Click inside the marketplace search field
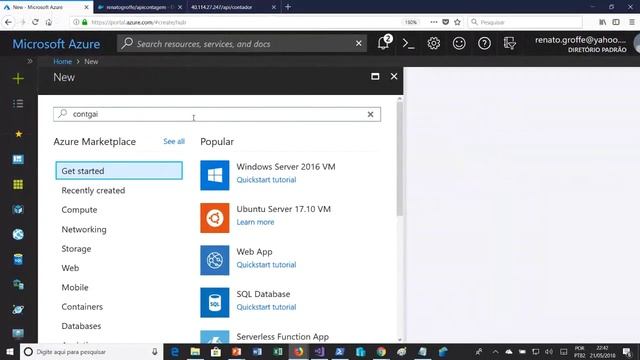Viewport: 640px width, 360px height. (217, 114)
